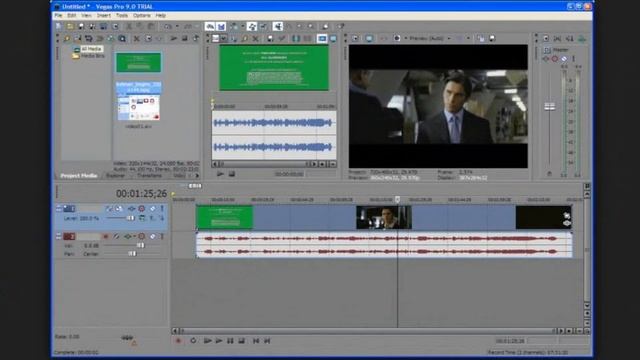Click the Trimmer external monitor icon
The height and width of the screenshot is (360, 640).
coord(333,39)
